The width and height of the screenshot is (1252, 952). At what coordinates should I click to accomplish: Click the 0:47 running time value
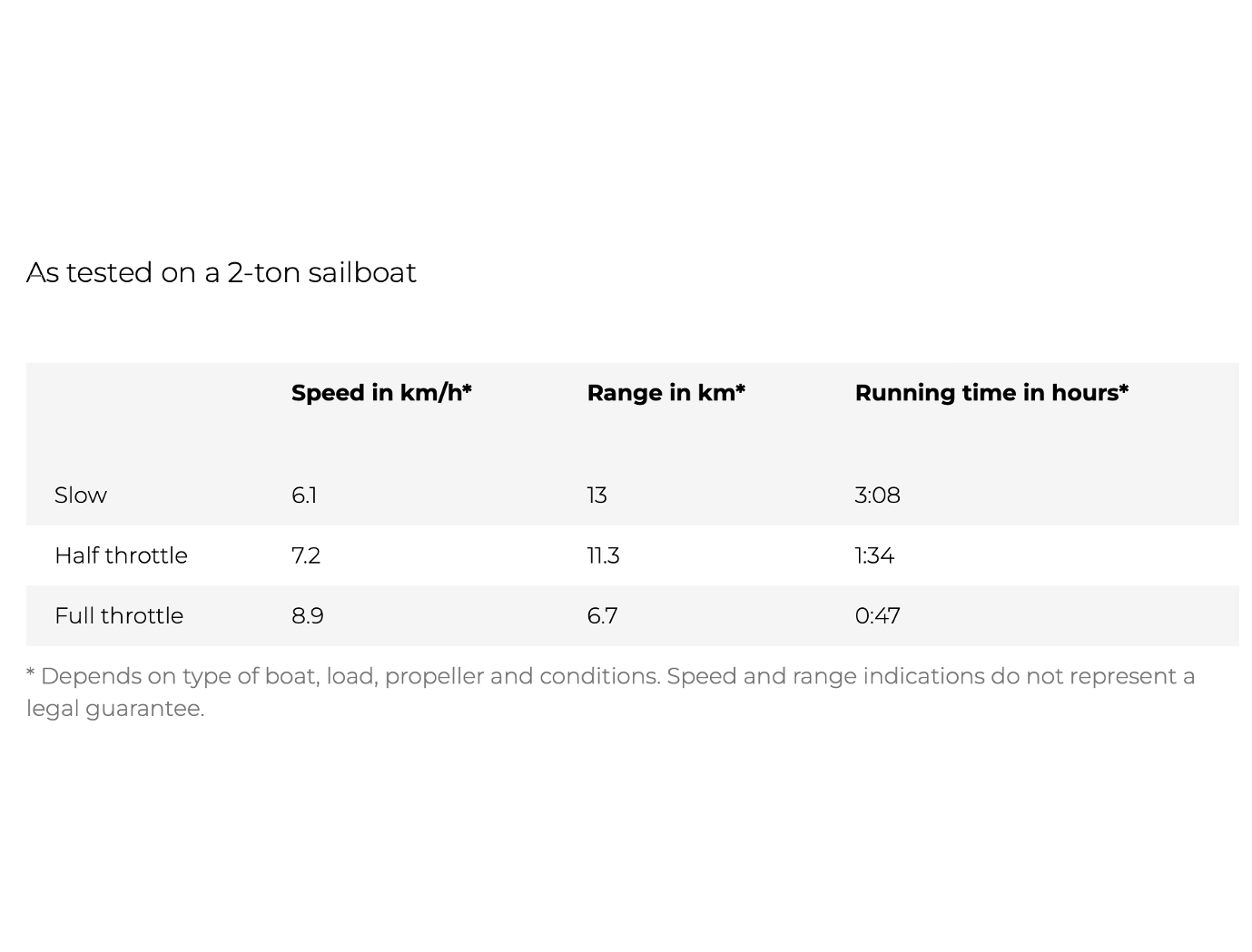click(x=877, y=616)
